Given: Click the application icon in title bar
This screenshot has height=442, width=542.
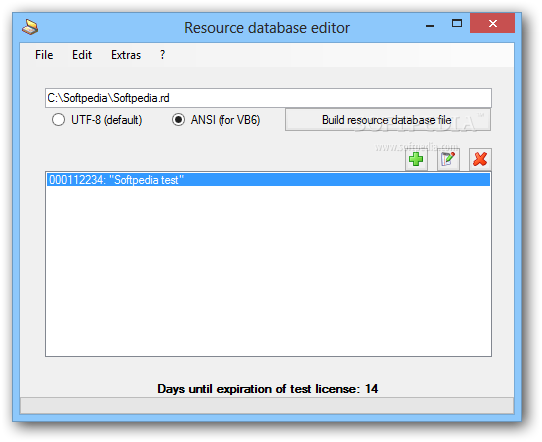Looking at the screenshot, I should [x=30, y=27].
